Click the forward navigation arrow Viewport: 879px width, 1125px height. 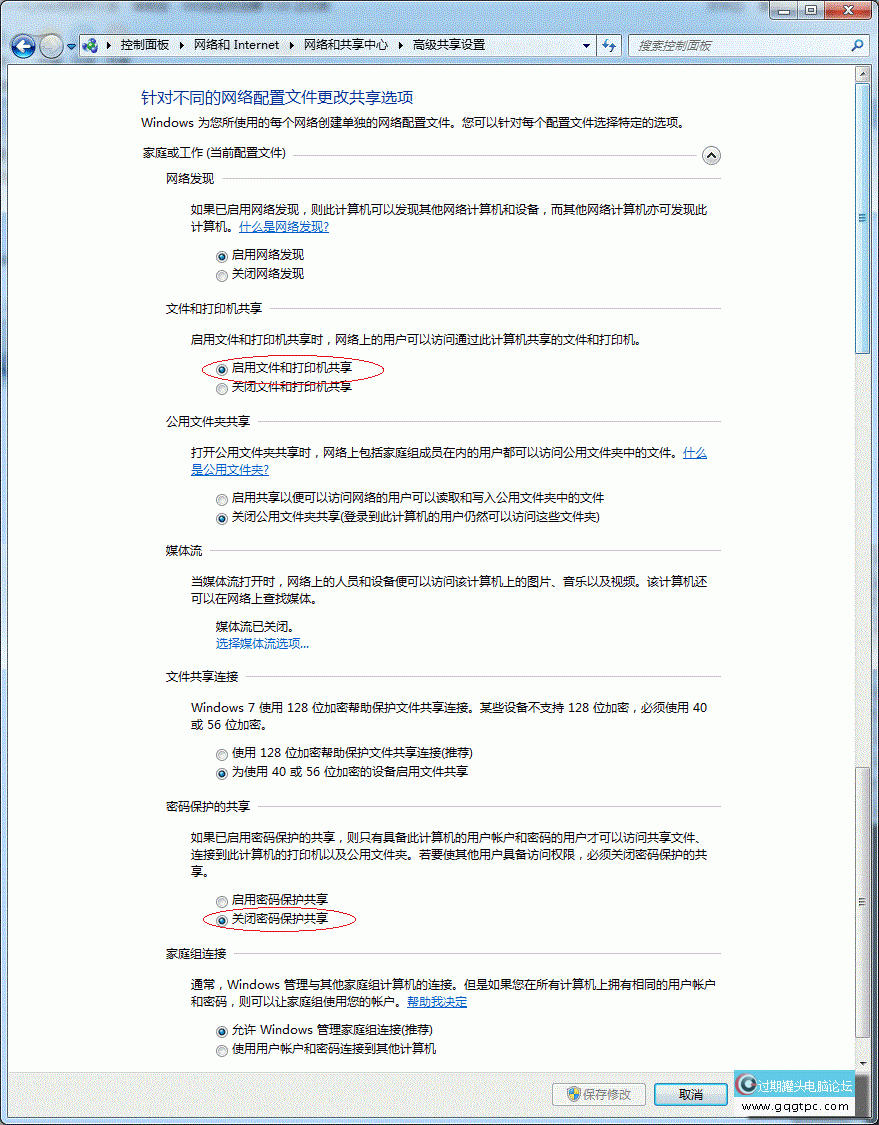pyautogui.click(x=49, y=46)
